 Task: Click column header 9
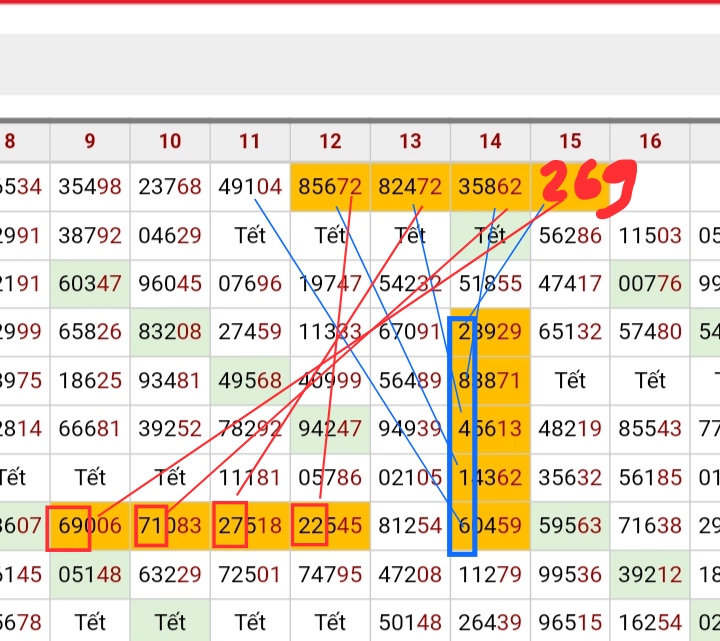click(x=90, y=141)
